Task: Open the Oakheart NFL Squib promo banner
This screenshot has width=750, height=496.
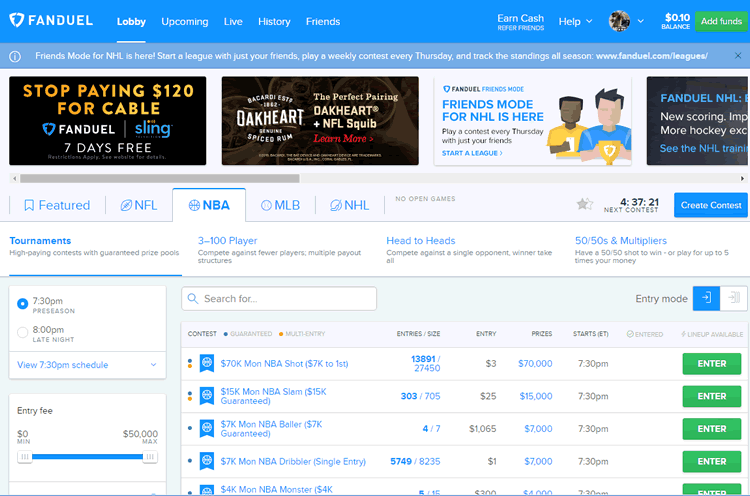Action: [x=320, y=121]
